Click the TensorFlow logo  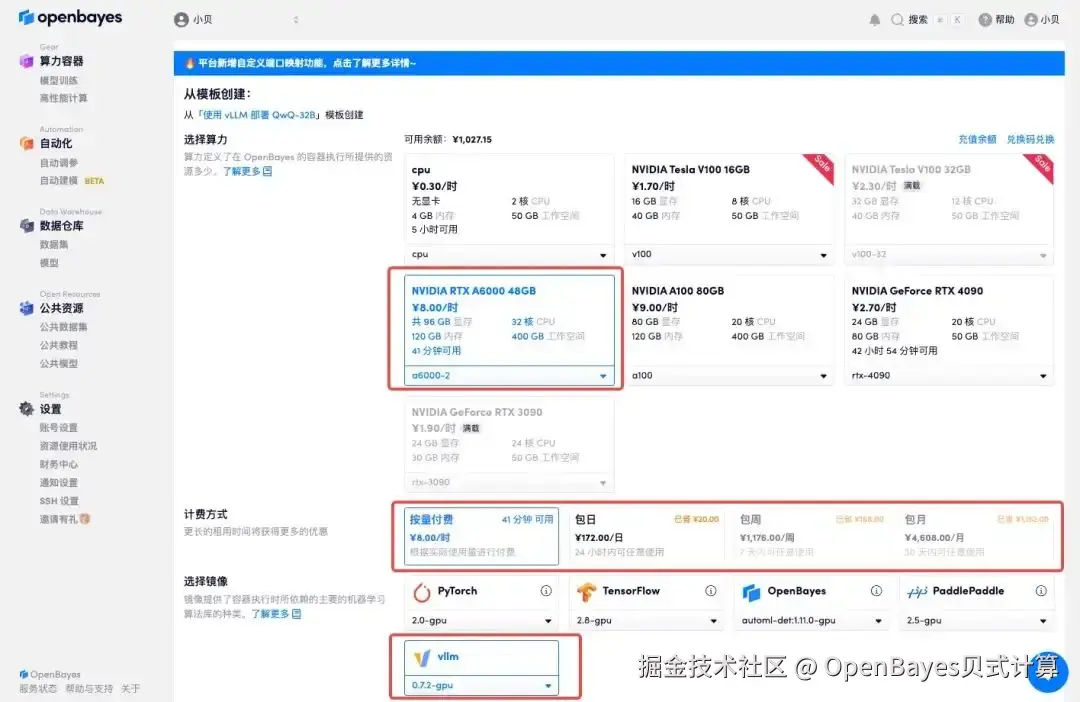coord(586,592)
